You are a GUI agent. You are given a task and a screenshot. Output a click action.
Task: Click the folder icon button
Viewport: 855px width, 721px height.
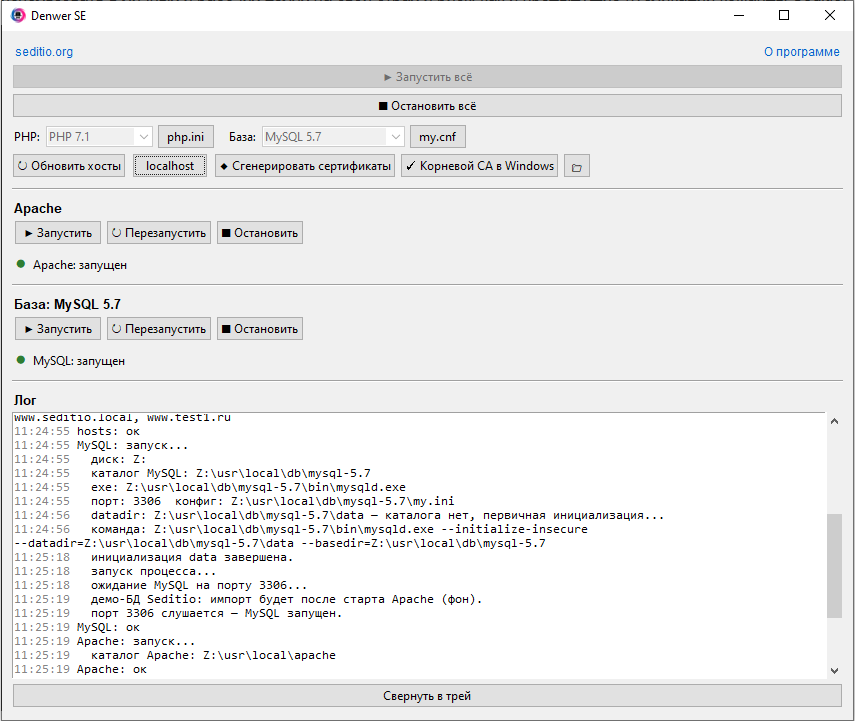[576, 167]
